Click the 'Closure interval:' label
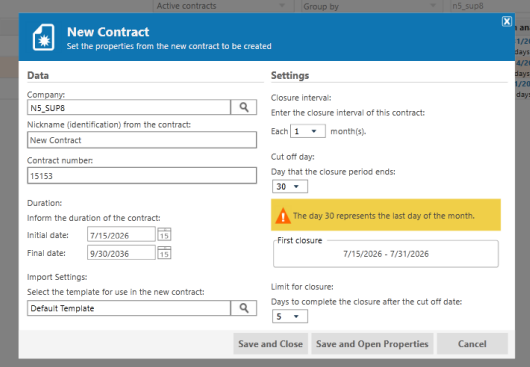Viewport: 530px width, 367px height. coord(301,98)
